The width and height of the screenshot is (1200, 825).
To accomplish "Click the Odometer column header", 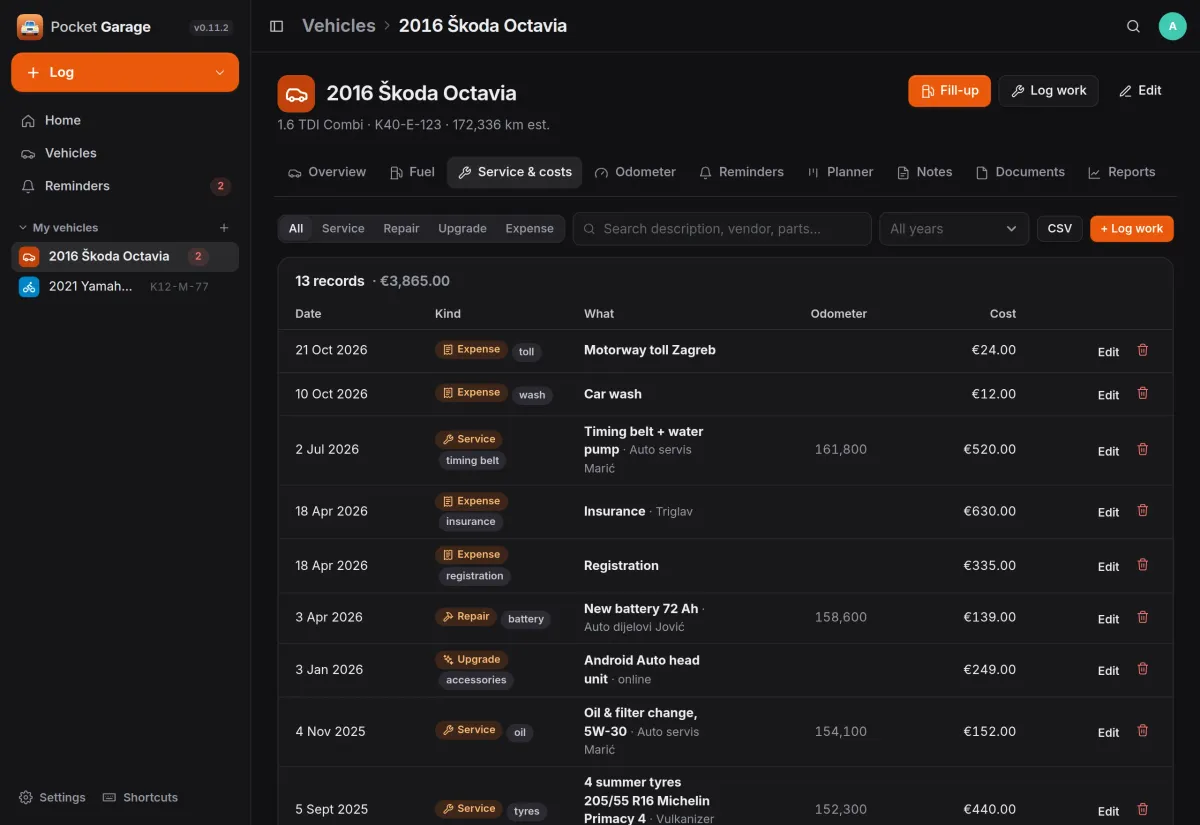I will [x=839, y=314].
